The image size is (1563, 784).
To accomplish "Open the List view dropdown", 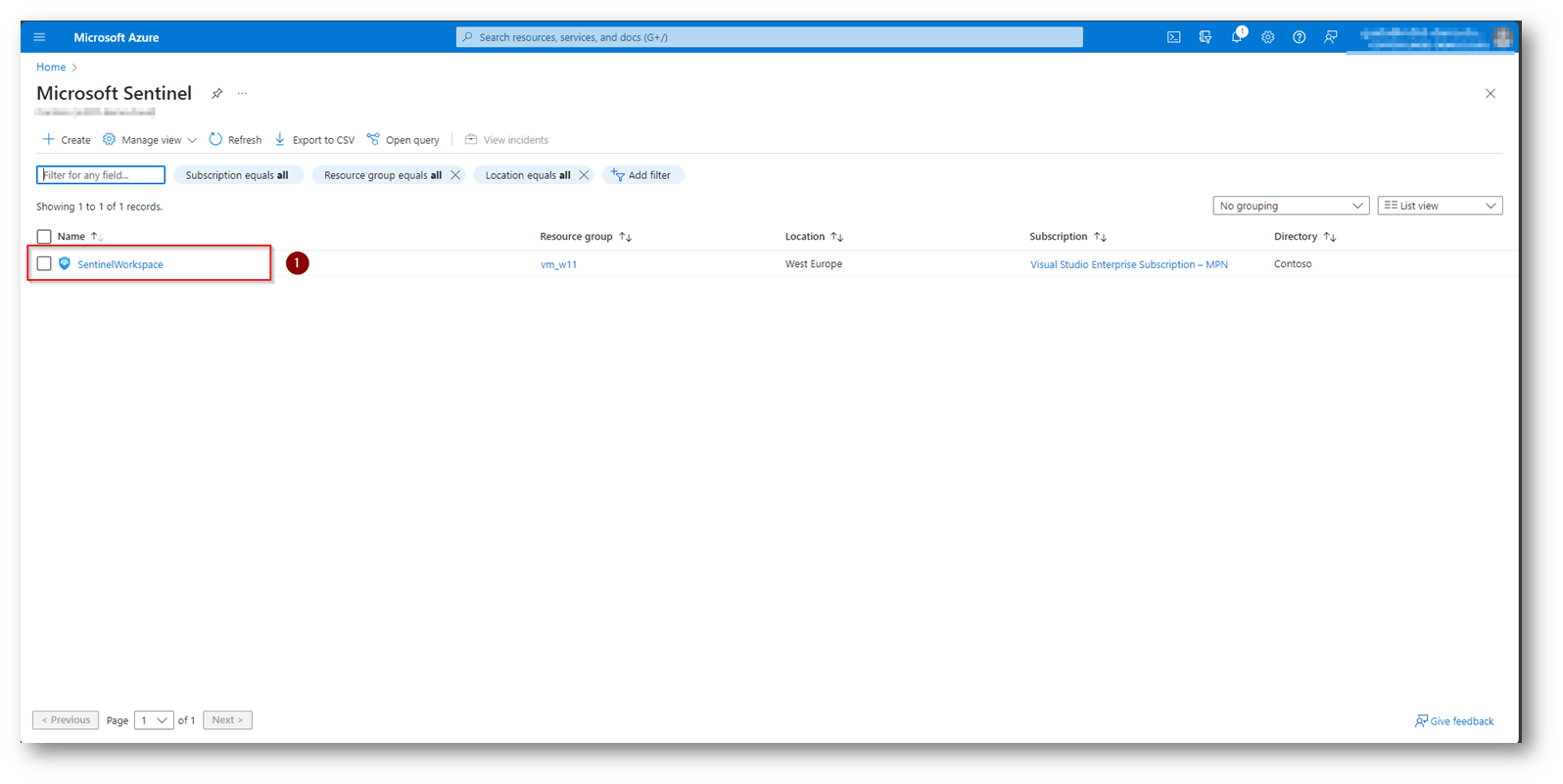I will click(x=1440, y=206).
